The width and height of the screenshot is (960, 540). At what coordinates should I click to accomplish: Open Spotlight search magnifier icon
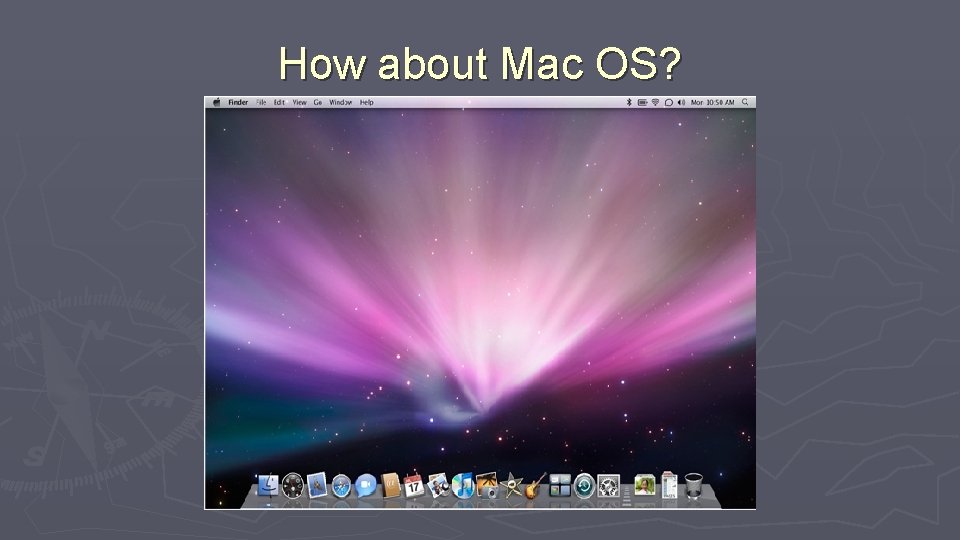745,102
